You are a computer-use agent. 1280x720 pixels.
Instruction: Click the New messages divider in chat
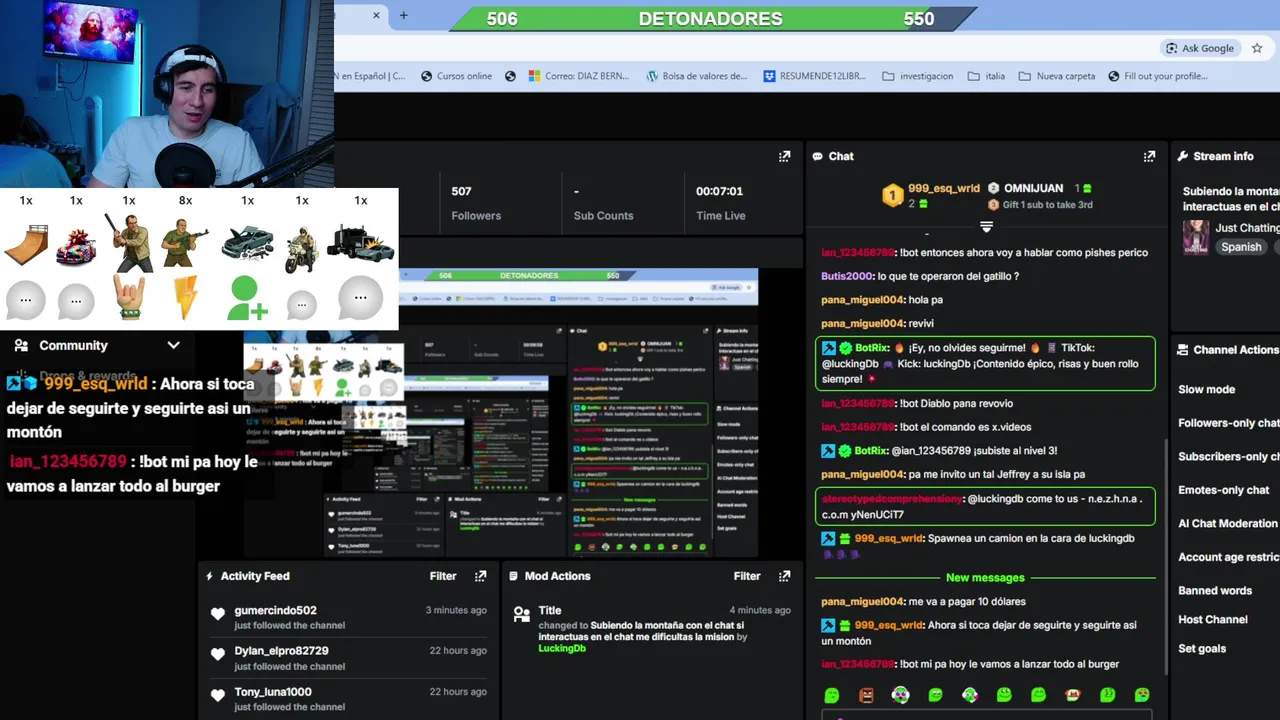[985, 578]
